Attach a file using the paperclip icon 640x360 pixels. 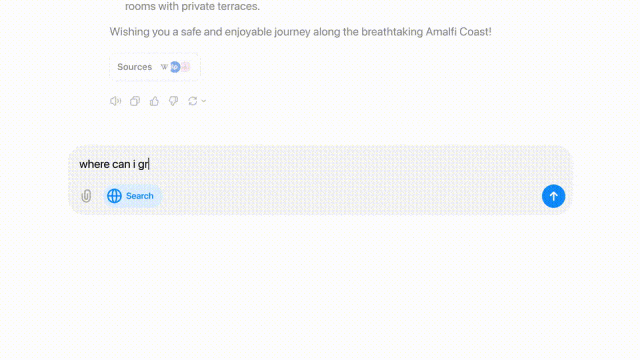pyautogui.click(x=86, y=196)
